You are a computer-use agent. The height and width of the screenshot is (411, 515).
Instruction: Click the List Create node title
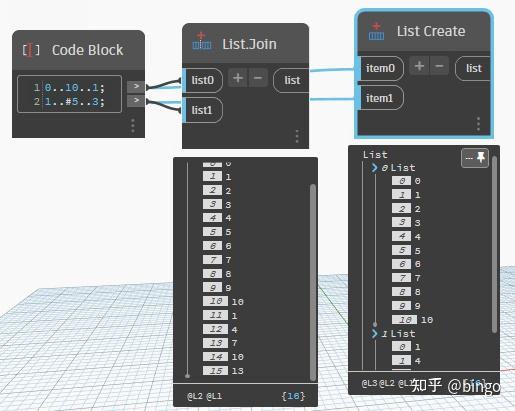pos(431,31)
